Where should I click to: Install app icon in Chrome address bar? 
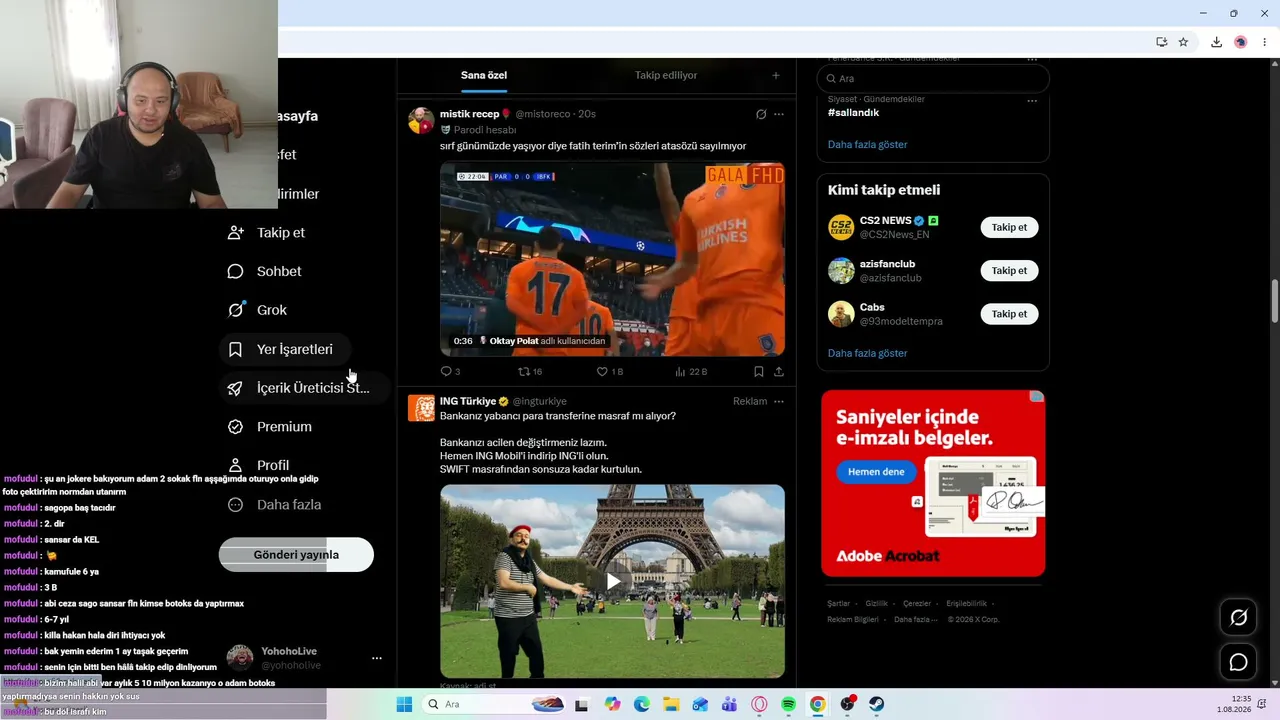[1161, 42]
